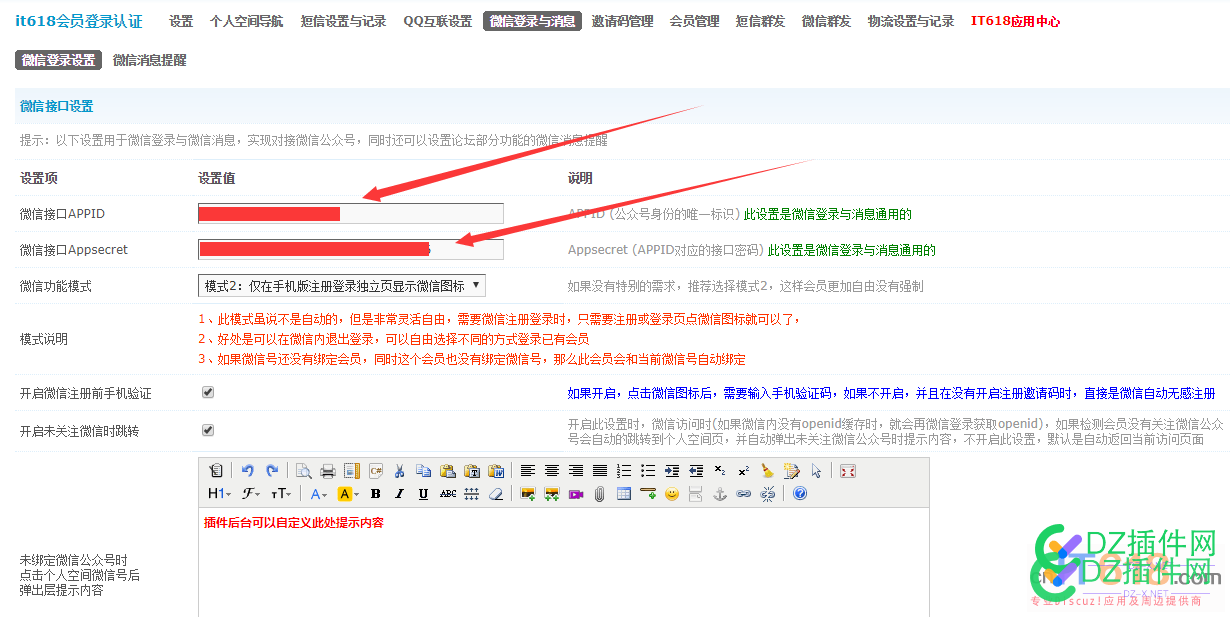Image resolution: width=1230 pixels, height=617 pixels.
Task: Open the 会员管理 menu item
Action: (693, 20)
